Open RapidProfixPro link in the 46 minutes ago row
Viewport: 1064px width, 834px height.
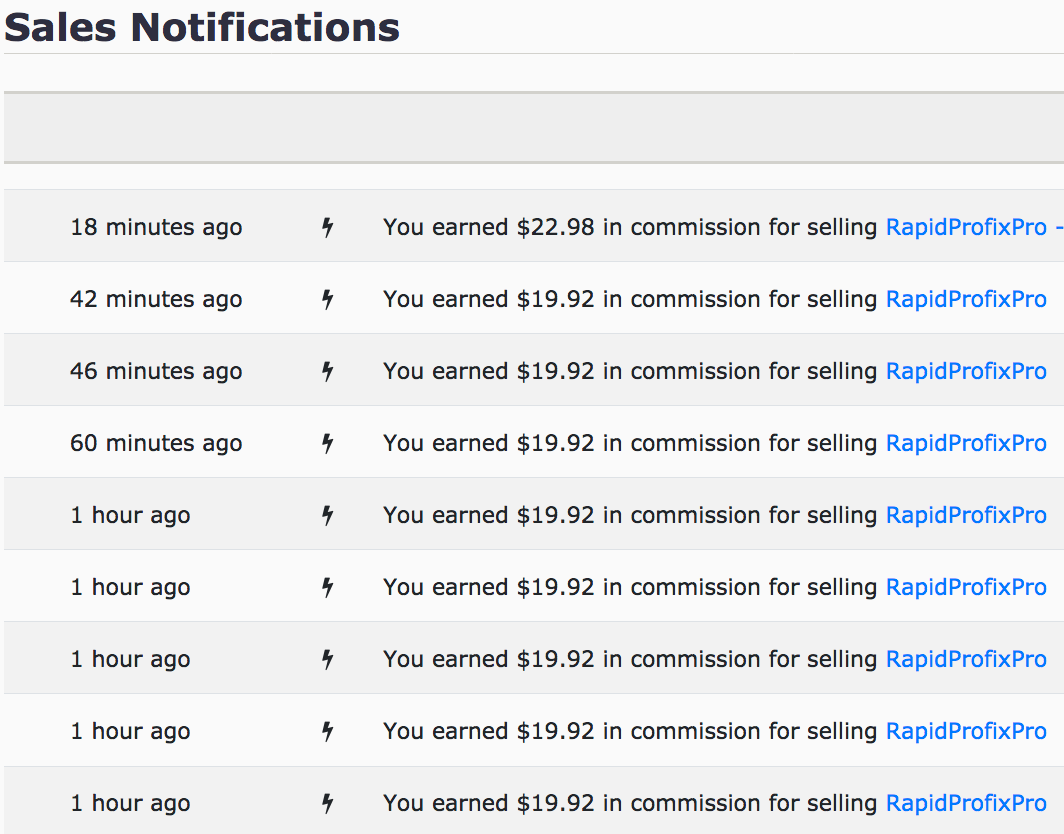coord(966,371)
